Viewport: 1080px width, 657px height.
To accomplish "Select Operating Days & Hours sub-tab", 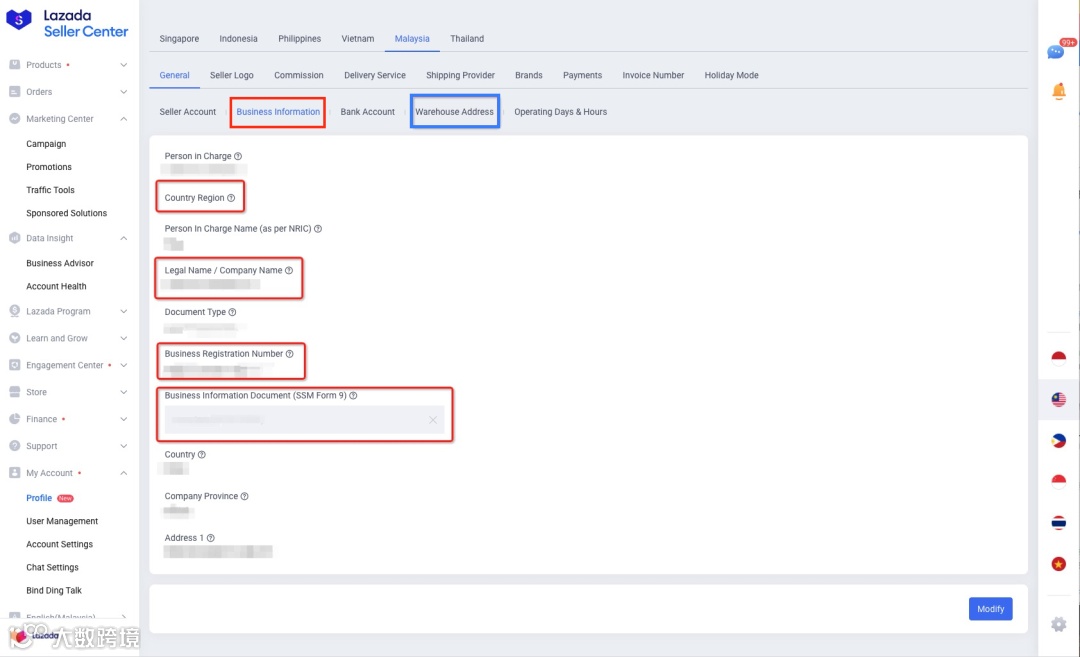I will coord(561,112).
